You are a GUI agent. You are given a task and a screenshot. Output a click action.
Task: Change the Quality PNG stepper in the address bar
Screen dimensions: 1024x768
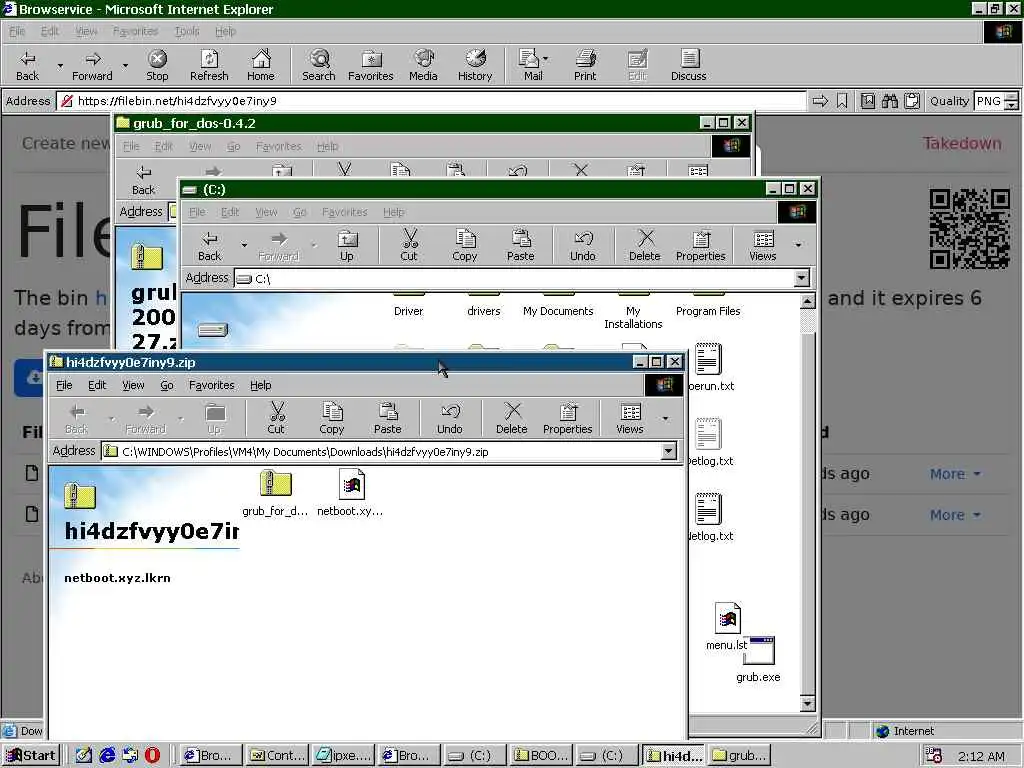coord(1011,101)
